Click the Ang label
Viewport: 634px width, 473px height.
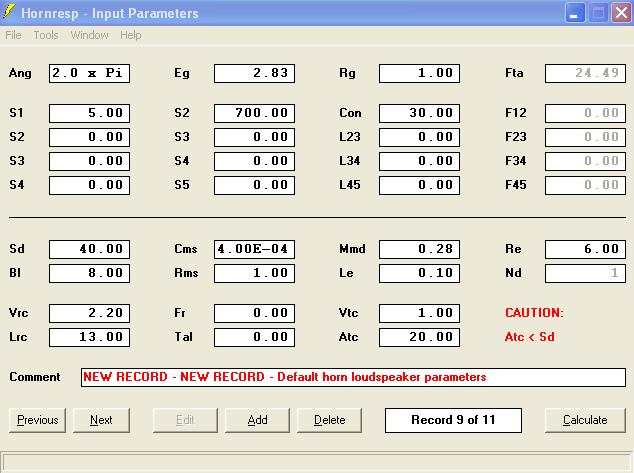pos(20,73)
